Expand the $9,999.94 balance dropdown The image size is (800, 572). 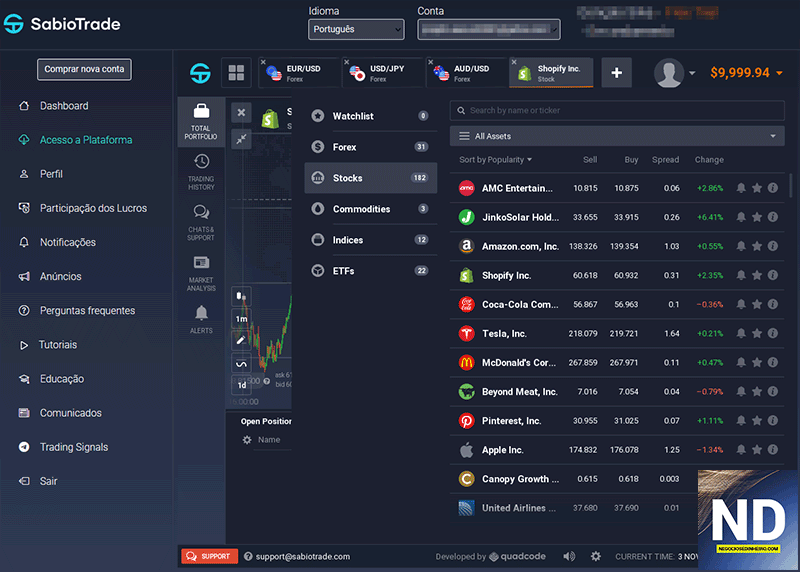click(746, 73)
